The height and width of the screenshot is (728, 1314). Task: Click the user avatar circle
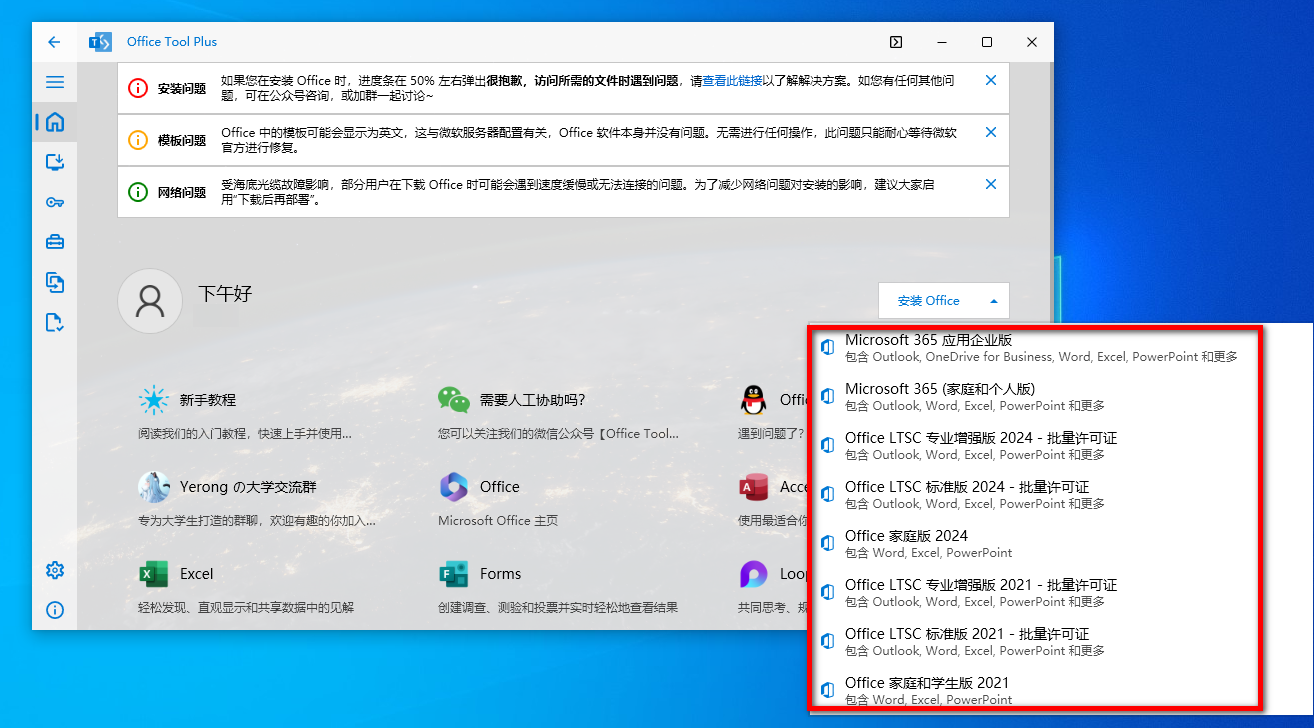pyautogui.click(x=150, y=301)
